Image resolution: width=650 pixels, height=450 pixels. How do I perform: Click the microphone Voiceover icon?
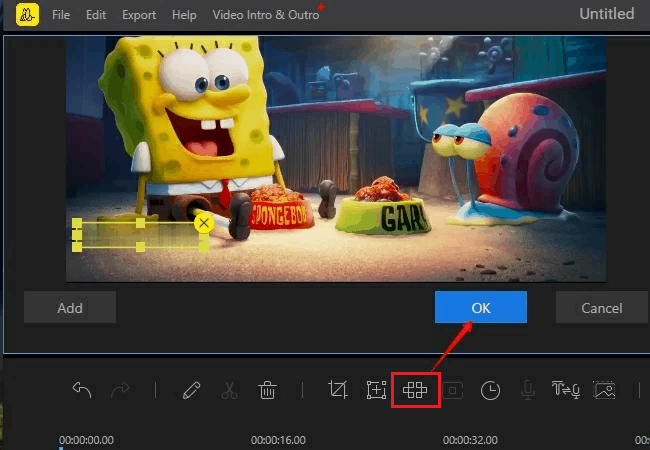(x=528, y=390)
